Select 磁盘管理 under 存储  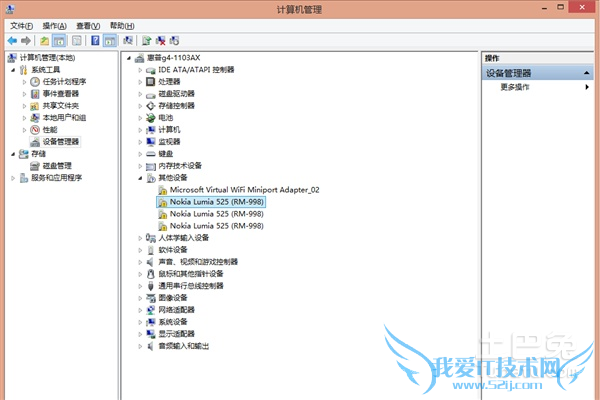coord(57,166)
